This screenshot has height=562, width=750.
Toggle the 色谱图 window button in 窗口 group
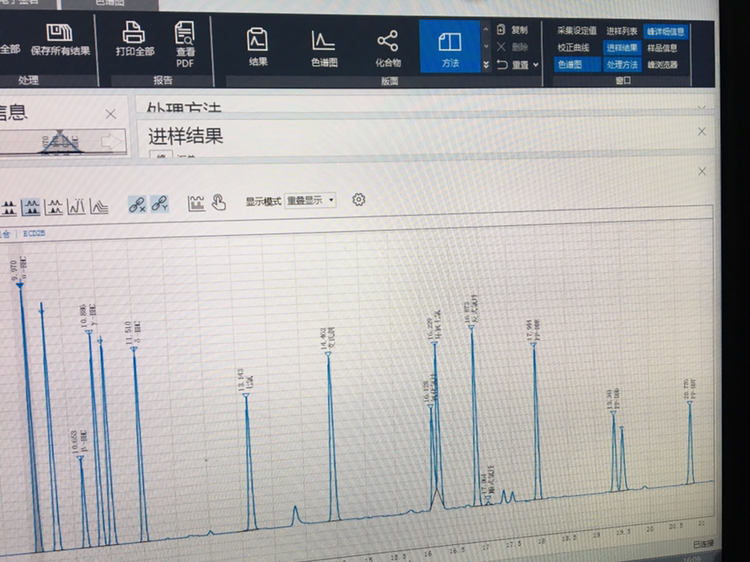click(577, 65)
